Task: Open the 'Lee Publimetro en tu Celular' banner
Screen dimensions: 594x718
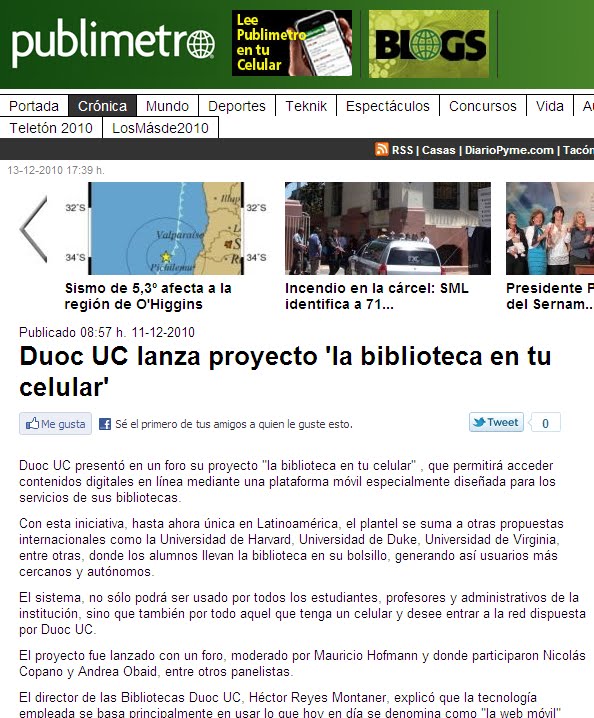Action: click(292, 43)
